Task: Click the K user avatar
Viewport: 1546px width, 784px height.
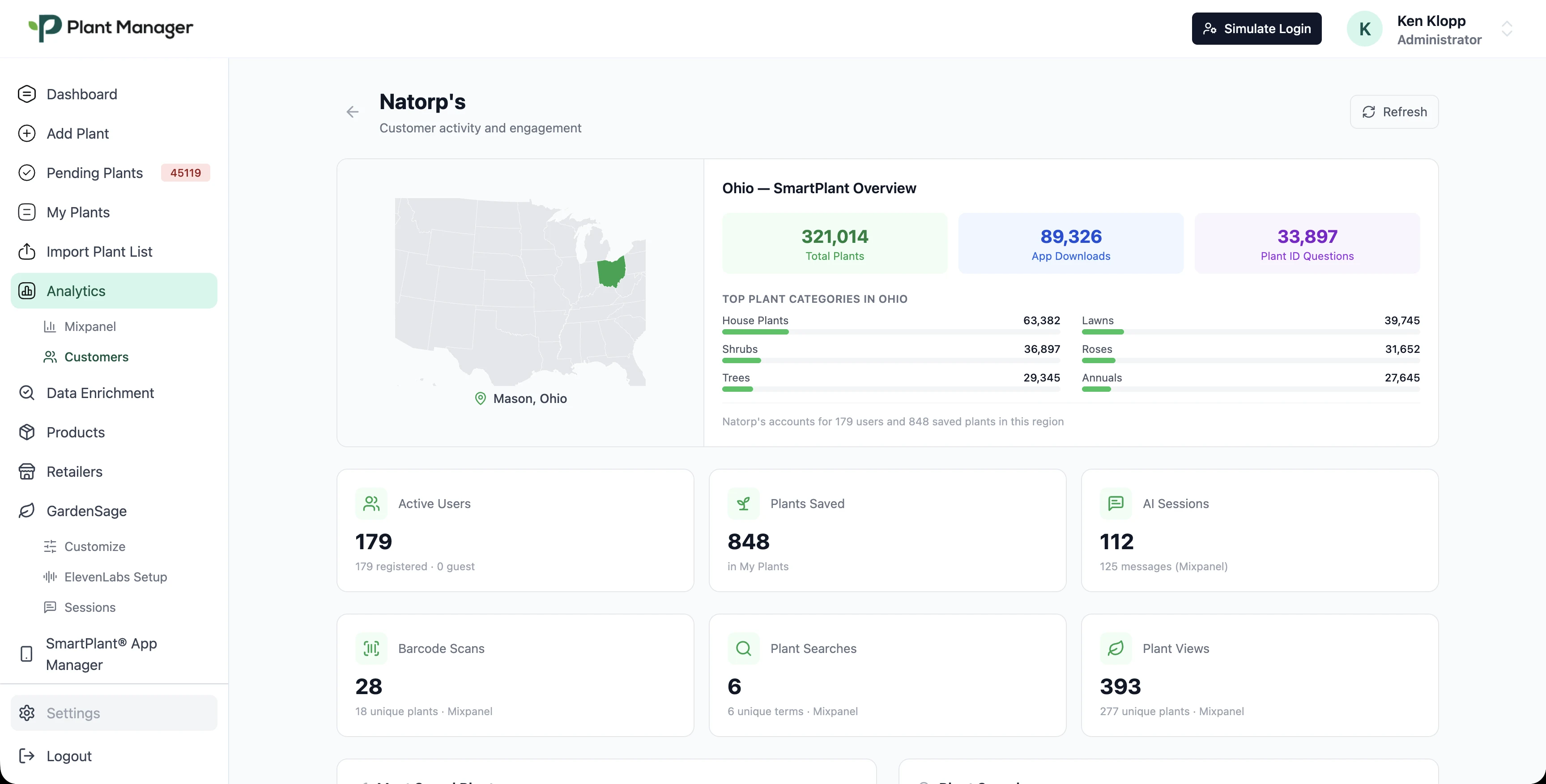Action: (1364, 29)
